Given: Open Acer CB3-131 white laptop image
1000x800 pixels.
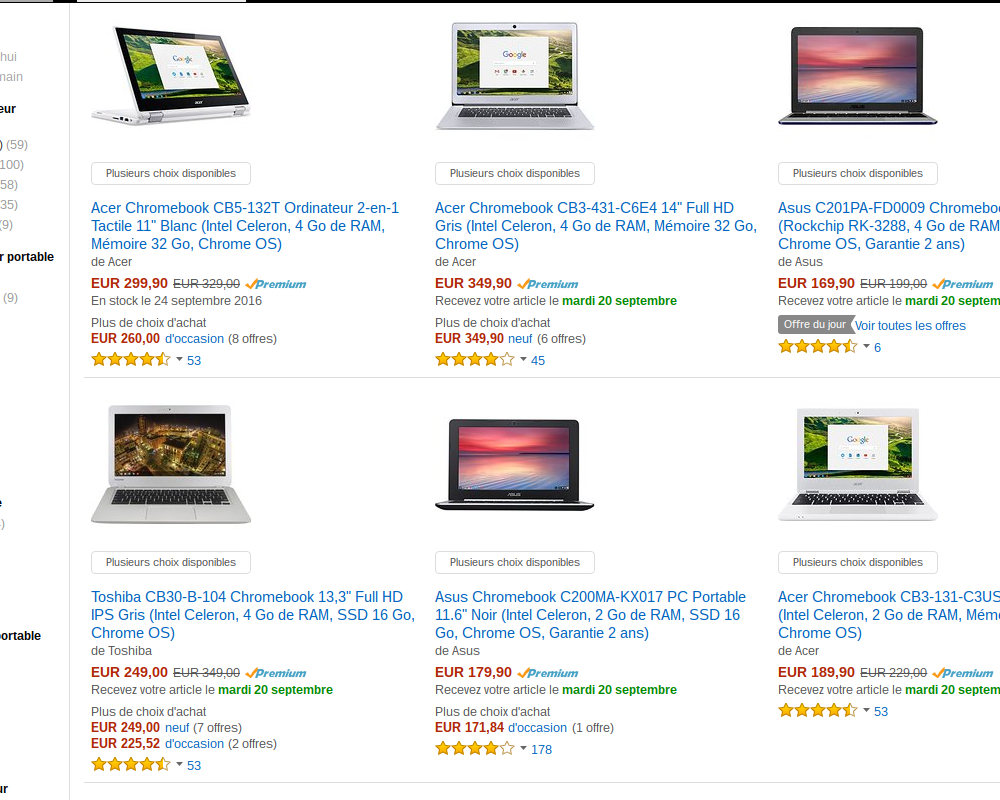Looking at the screenshot, I should [858, 464].
